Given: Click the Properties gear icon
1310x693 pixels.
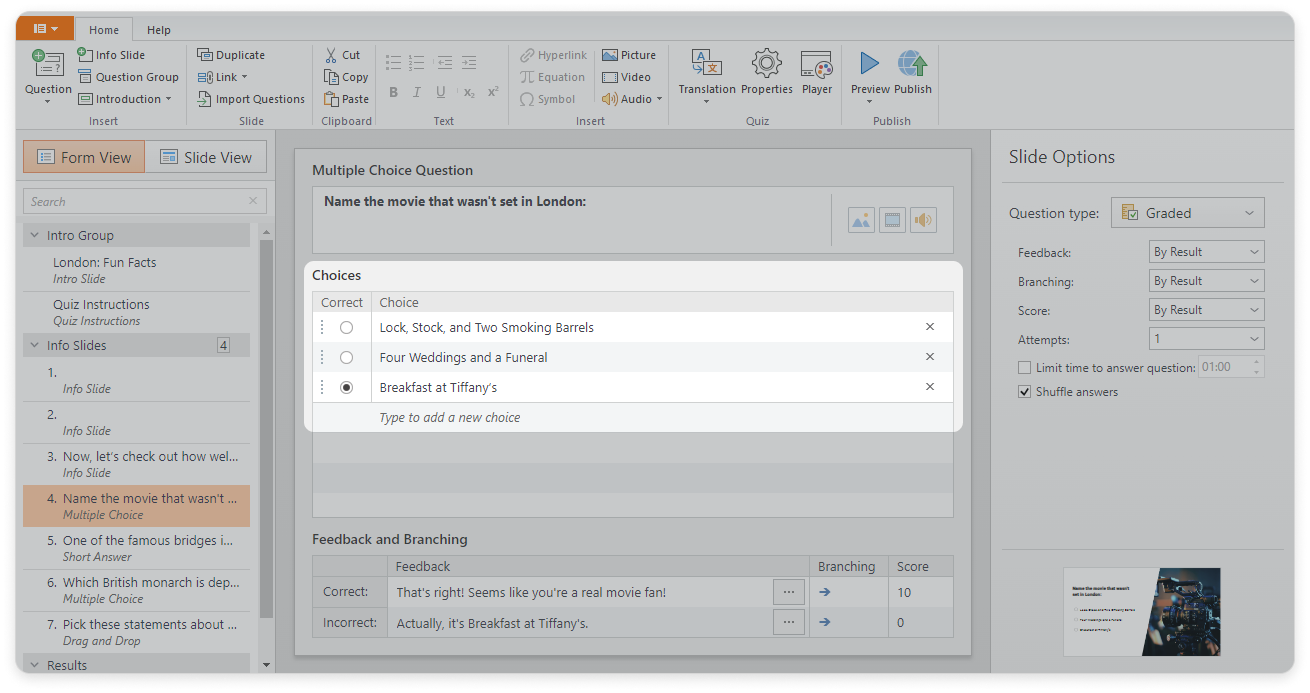Looking at the screenshot, I should coord(766,66).
